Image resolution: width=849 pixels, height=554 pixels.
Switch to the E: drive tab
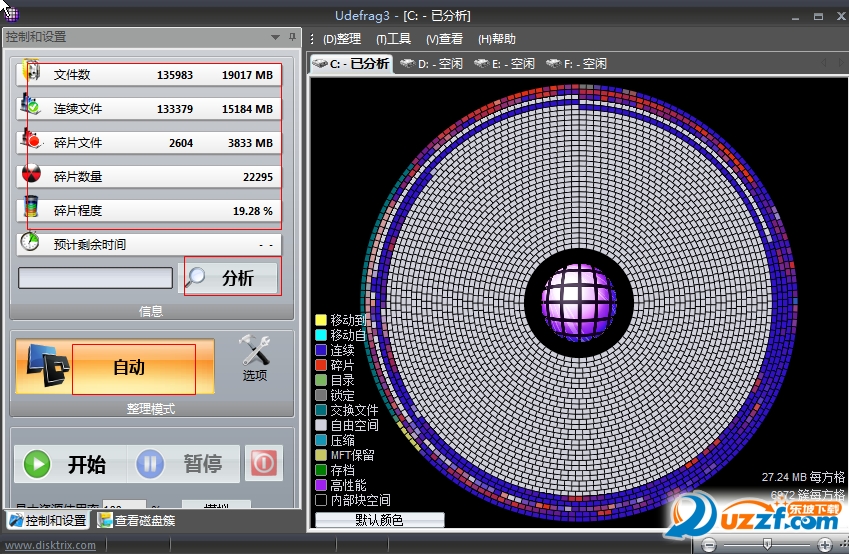tap(504, 64)
